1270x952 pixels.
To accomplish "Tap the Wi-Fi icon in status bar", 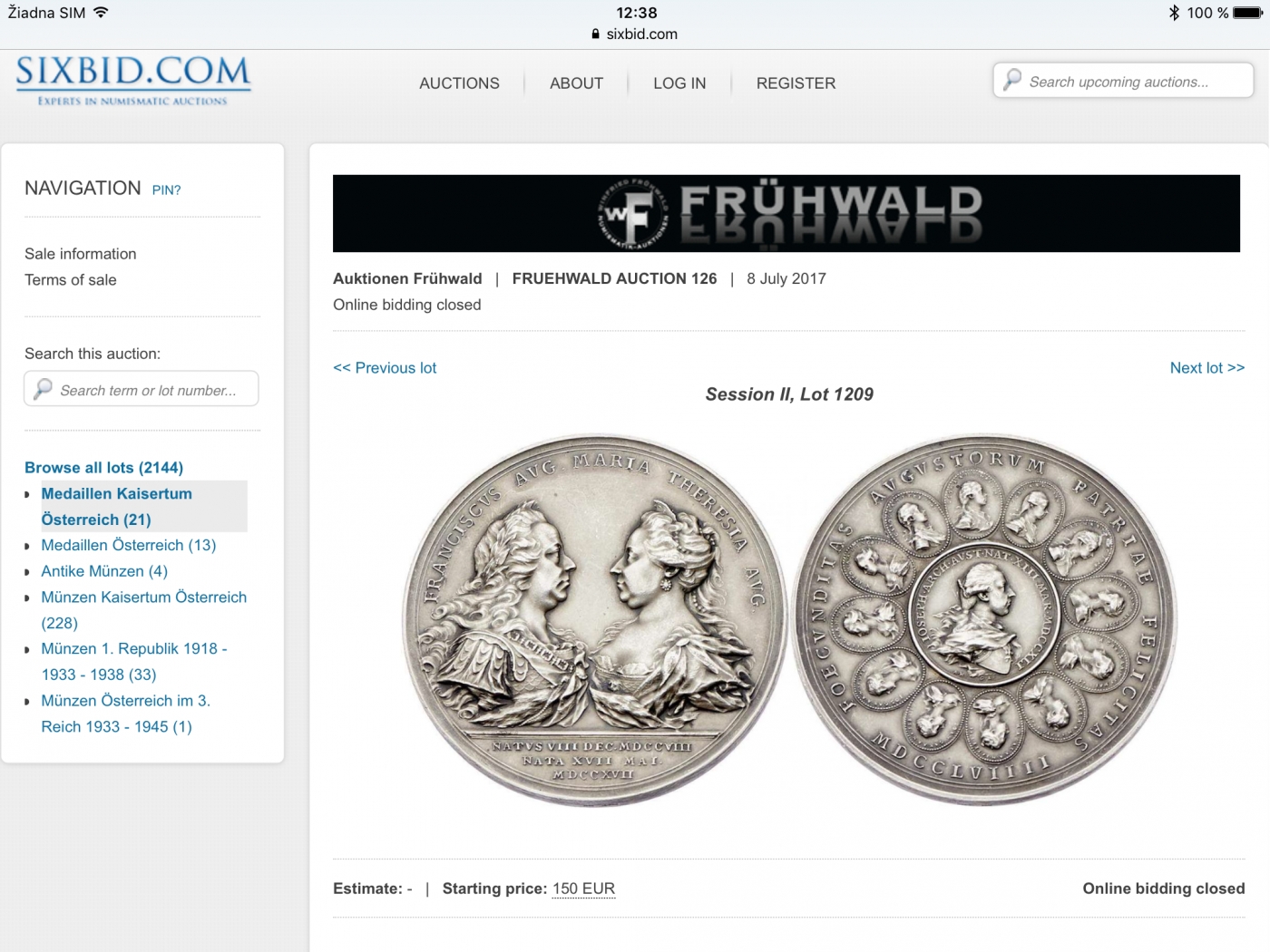I will 101,13.
